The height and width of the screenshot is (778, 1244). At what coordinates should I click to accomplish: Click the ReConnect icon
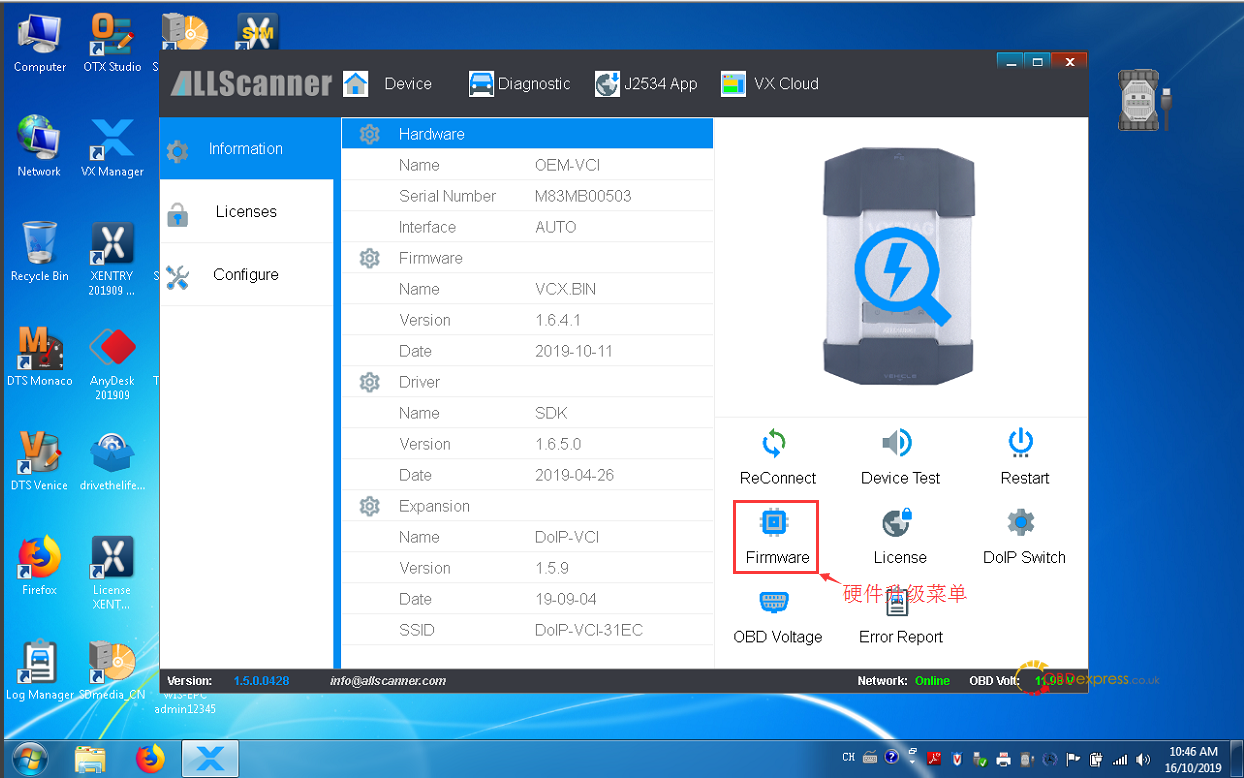(x=776, y=444)
